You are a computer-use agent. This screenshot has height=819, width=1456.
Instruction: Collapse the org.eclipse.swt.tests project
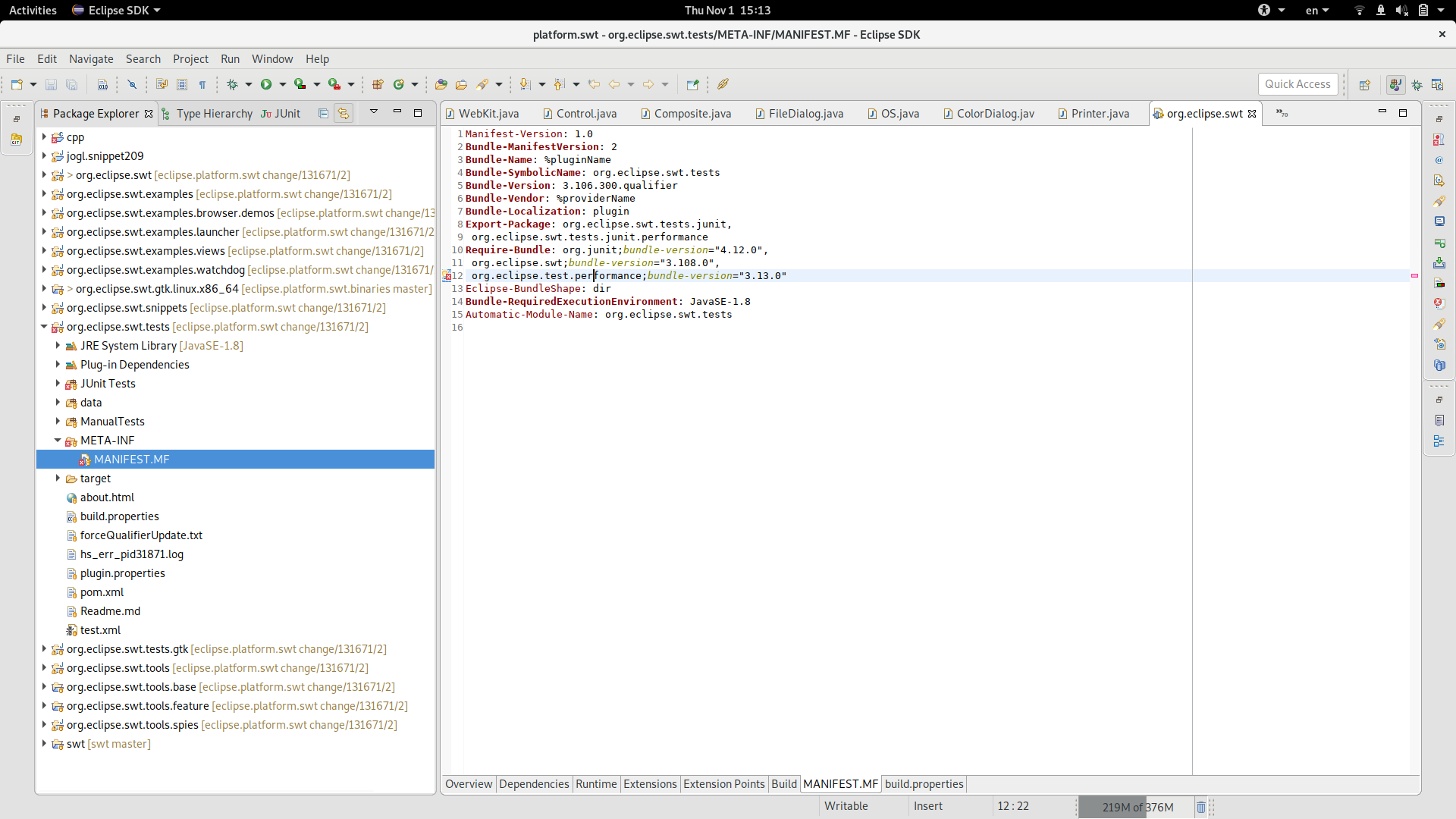pyautogui.click(x=44, y=327)
